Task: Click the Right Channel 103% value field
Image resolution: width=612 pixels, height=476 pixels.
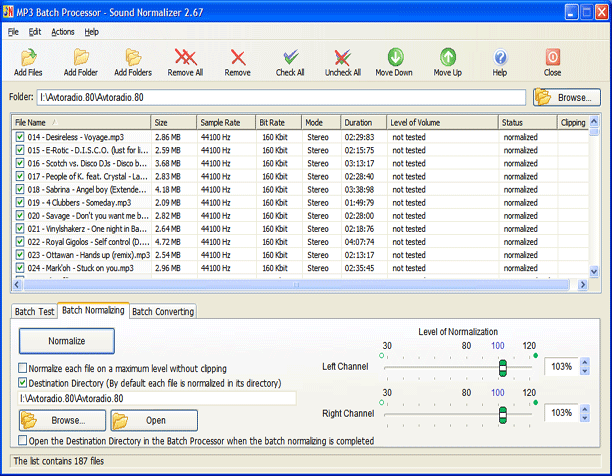Action: (561, 413)
